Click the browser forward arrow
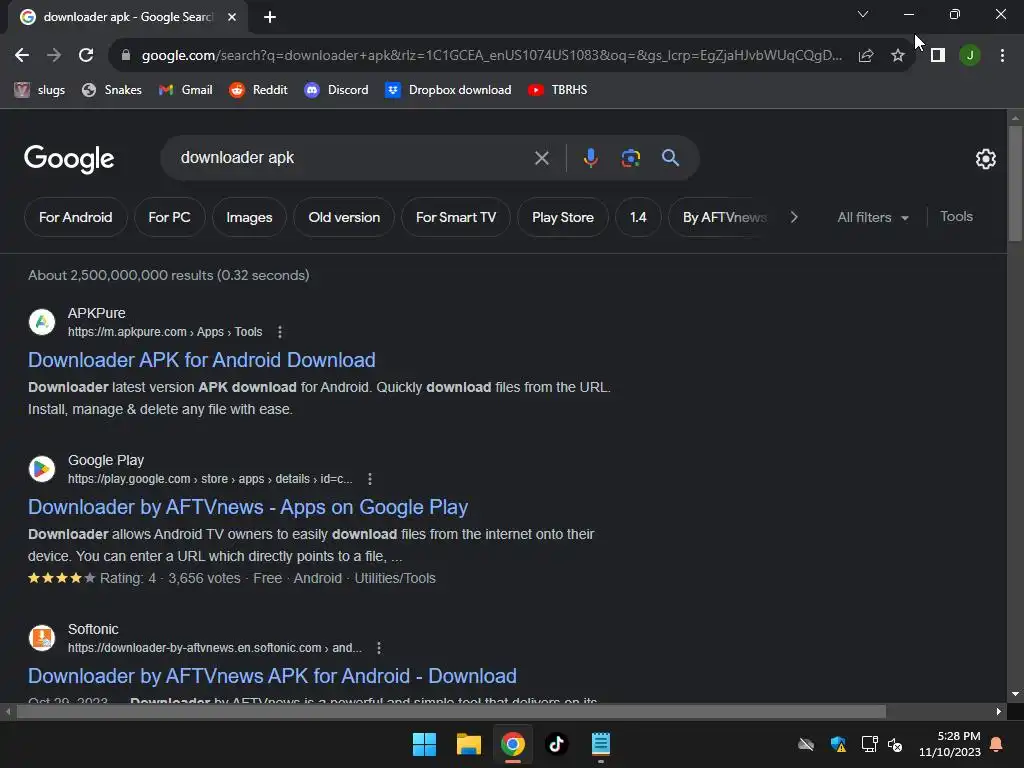1024x768 pixels. click(x=54, y=56)
